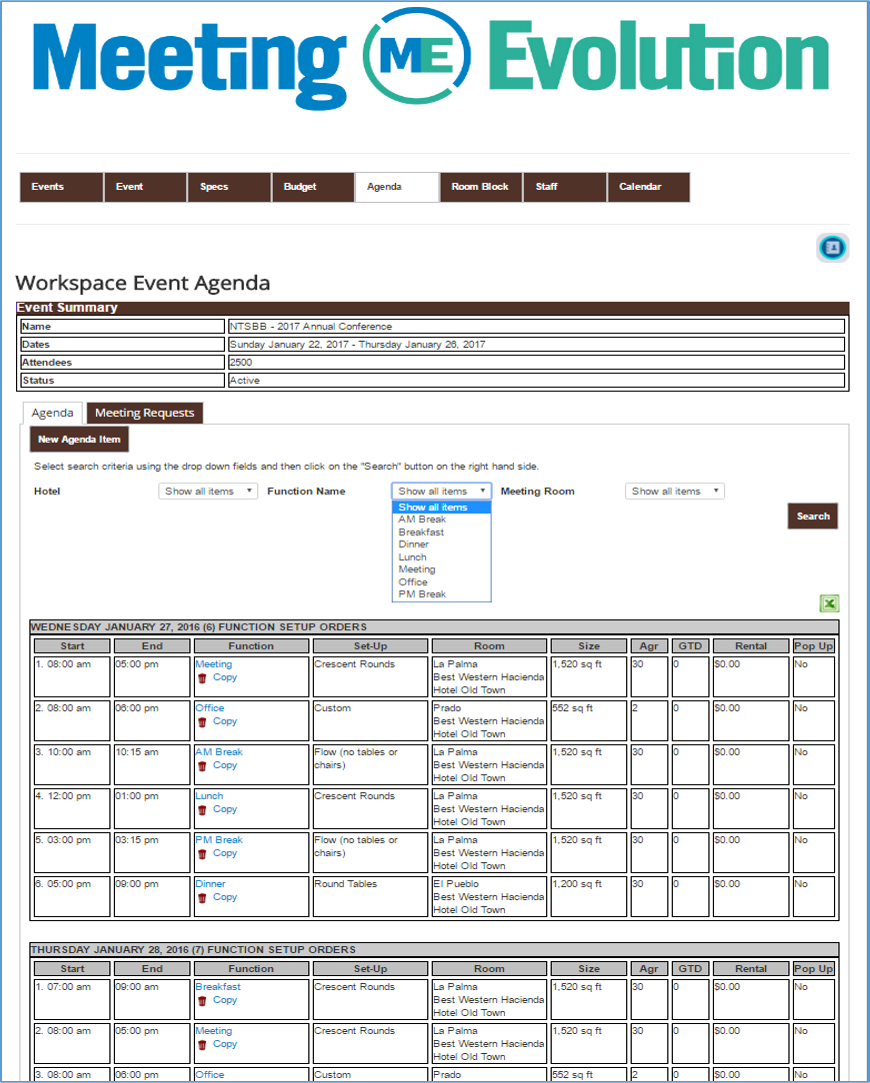This screenshot has height=1083, width=870.
Task: Click the blue contact card icon
Action: [832, 247]
